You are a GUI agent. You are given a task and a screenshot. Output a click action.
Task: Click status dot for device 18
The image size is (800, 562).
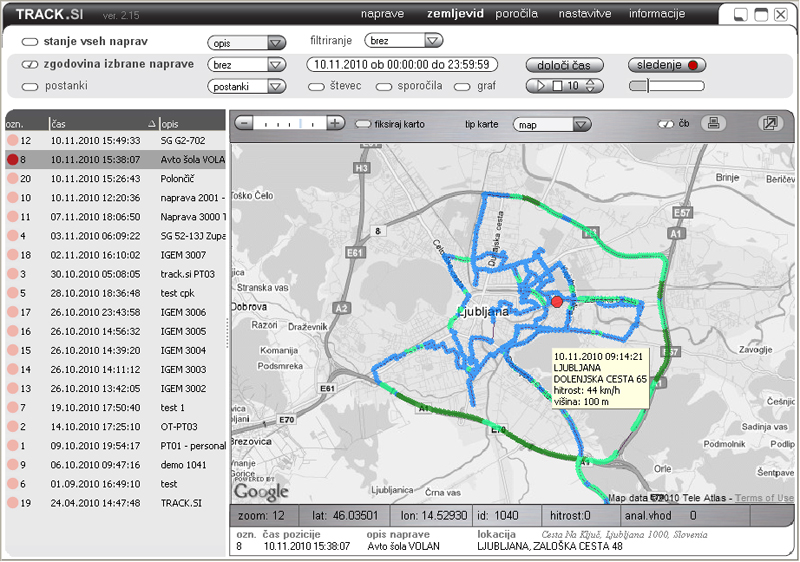(x=12, y=255)
